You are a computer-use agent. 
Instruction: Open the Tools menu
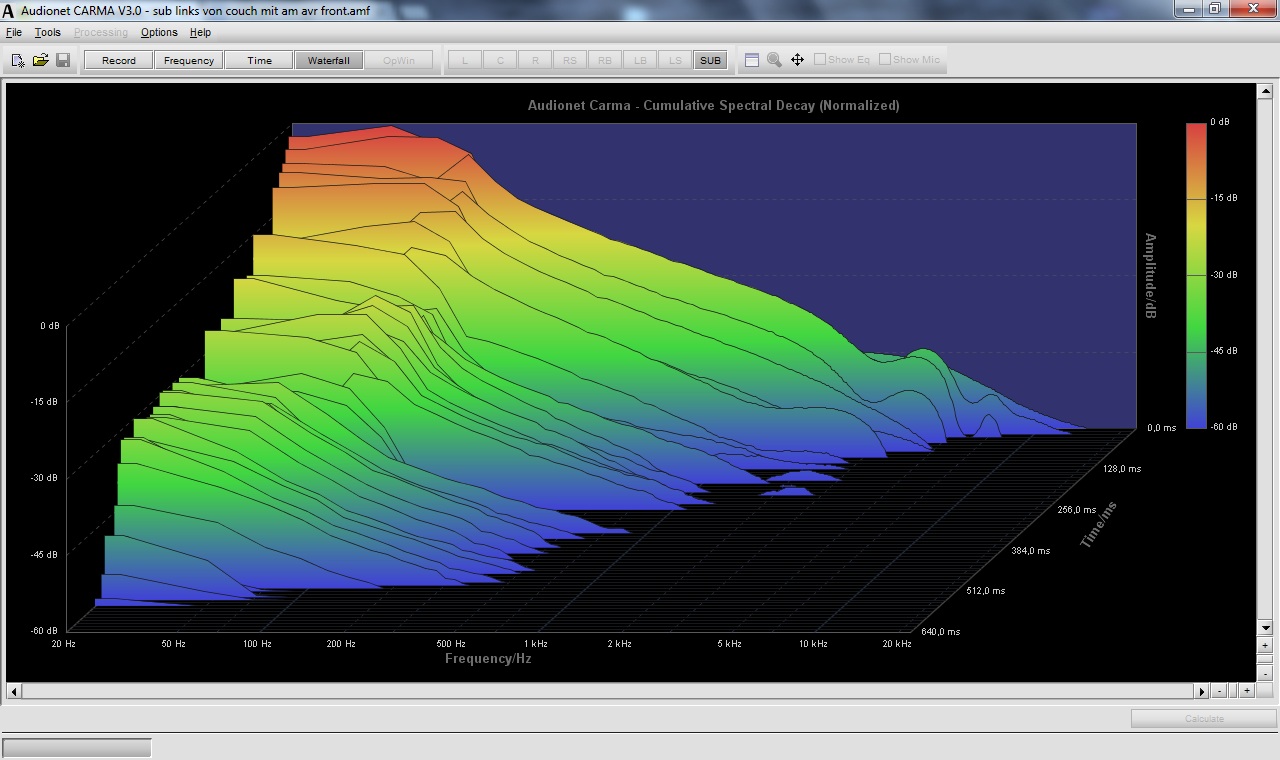click(48, 32)
